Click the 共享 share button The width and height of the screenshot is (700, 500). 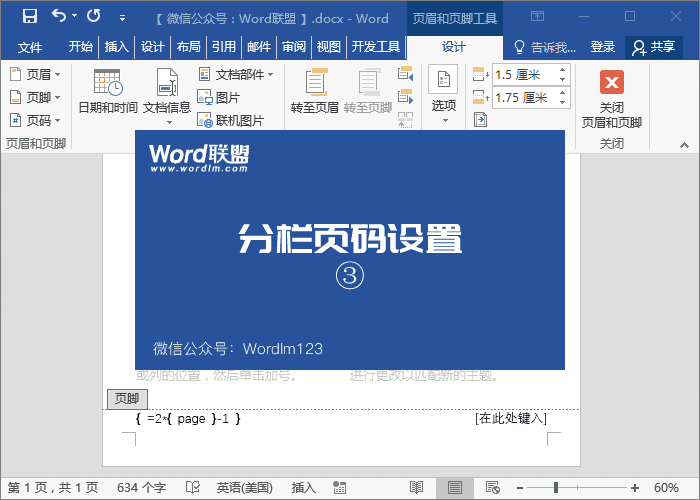654,47
